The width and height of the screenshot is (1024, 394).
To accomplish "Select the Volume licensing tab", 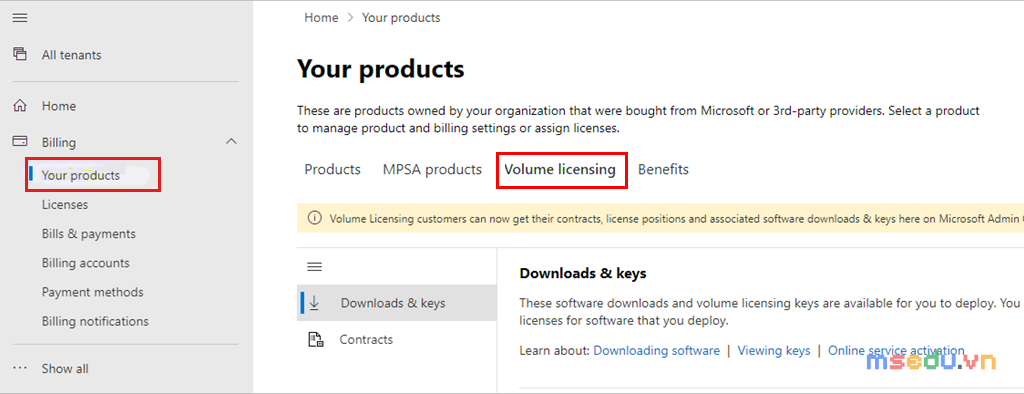I will [x=560, y=169].
